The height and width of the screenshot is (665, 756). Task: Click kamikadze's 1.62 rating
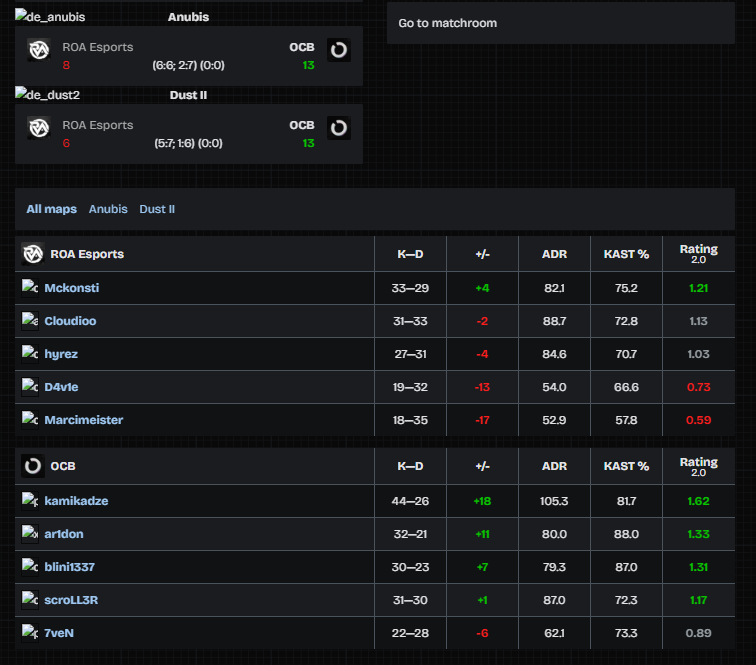pos(699,501)
